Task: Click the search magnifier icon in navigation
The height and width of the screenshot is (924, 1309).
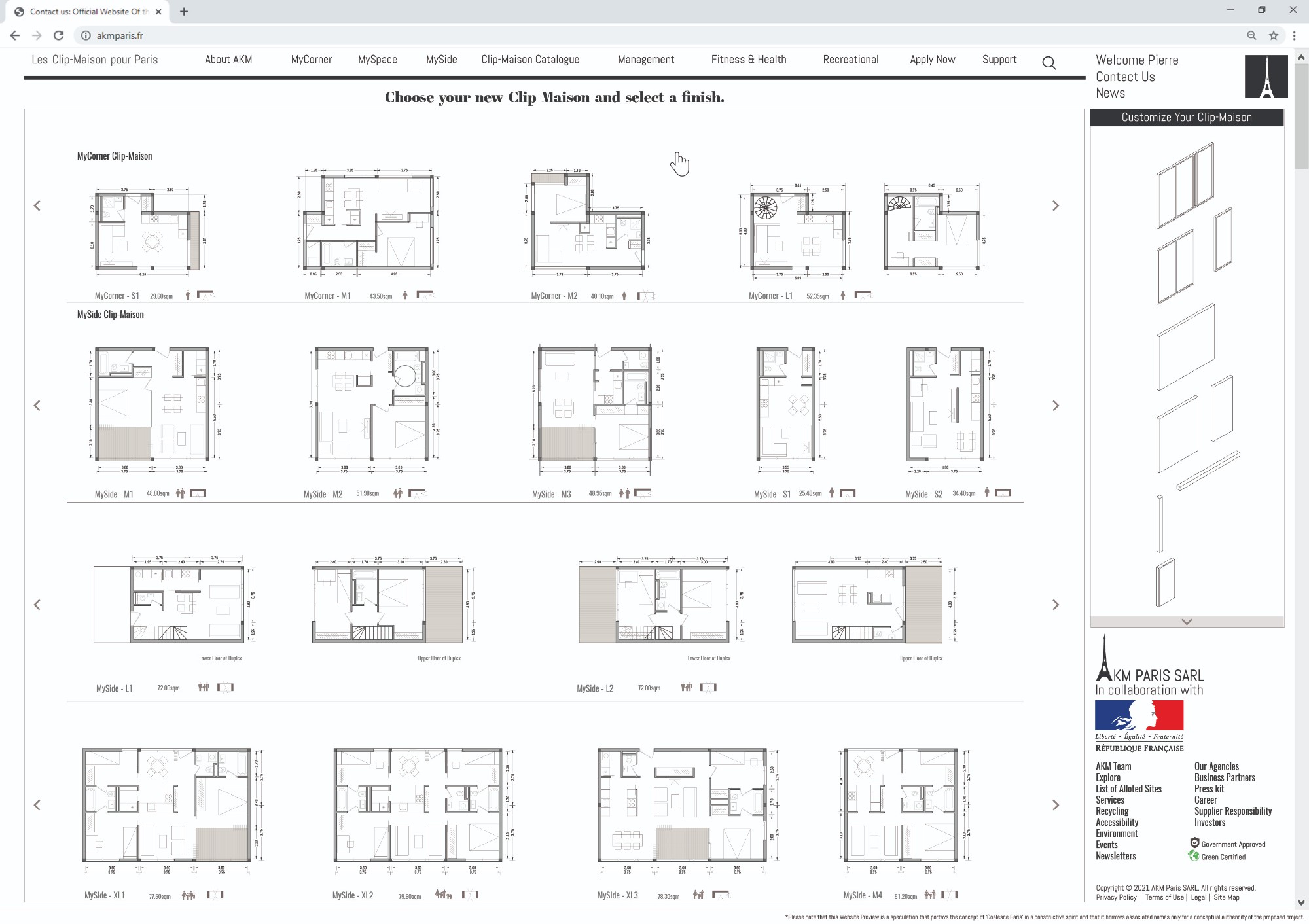Action: pos(1049,63)
